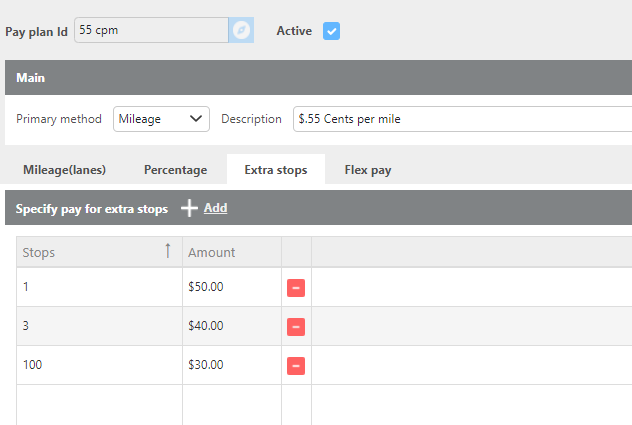The image size is (632, 425).
Task: Click the Add link for extra stops
Action: (x=215, y=208)
